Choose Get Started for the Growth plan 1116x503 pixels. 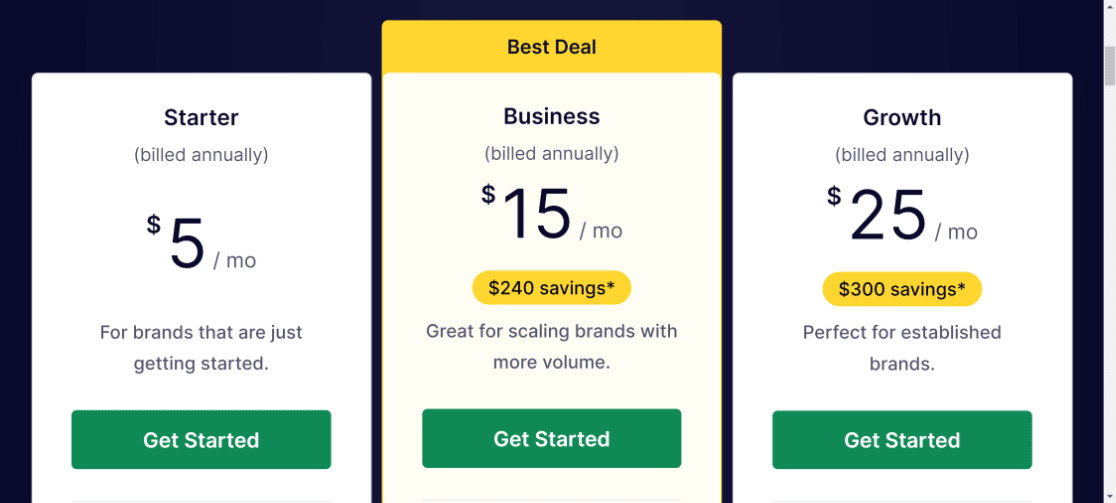(902, 440)
